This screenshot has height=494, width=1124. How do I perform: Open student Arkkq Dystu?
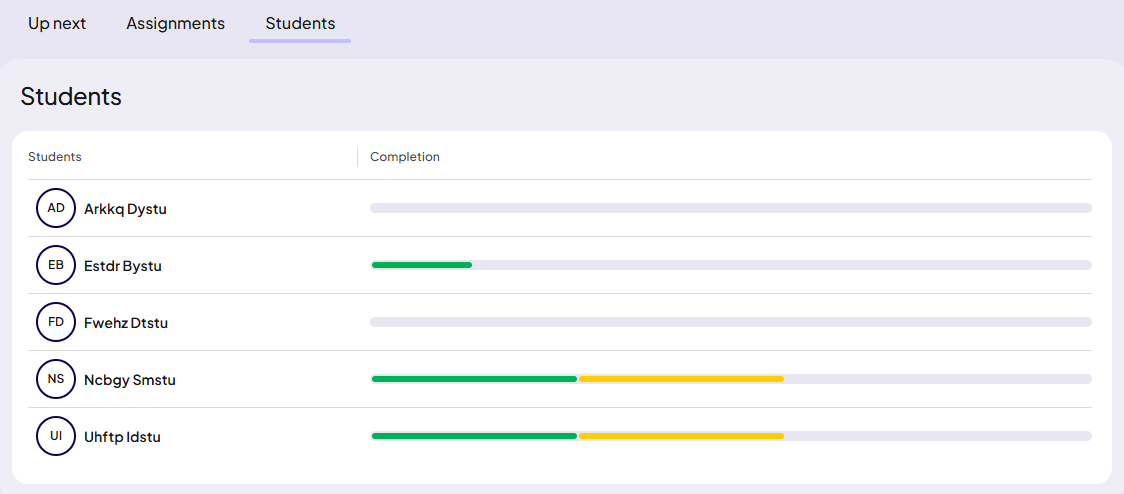tap(125, 209)
